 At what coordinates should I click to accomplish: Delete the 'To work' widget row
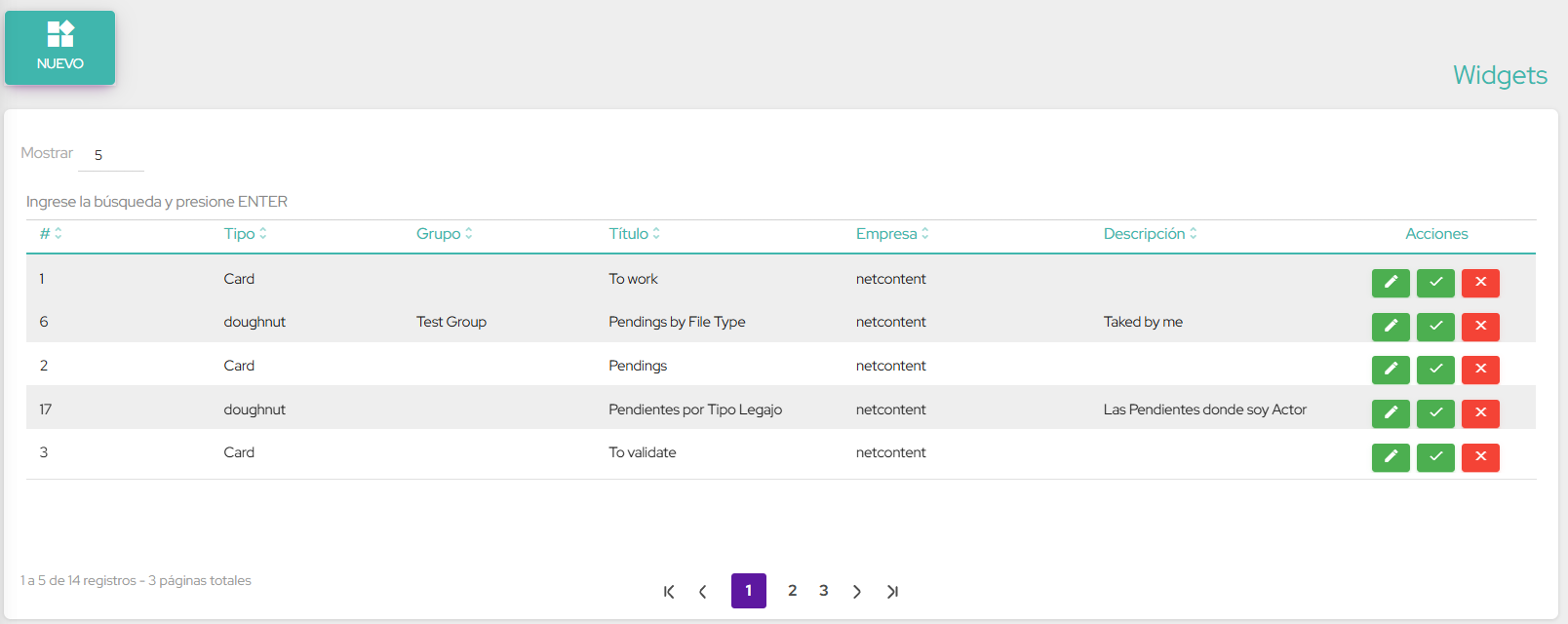(1480, 283)
